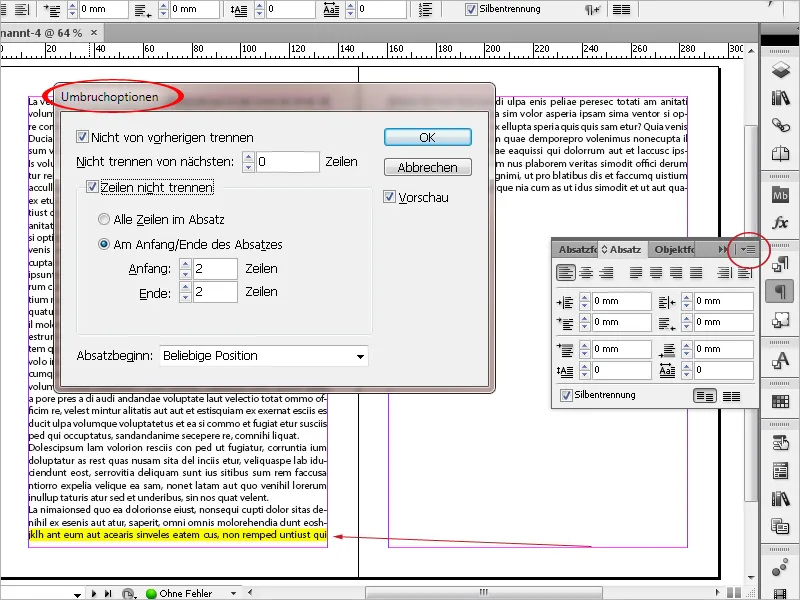The image size is (800, 600).
Task: Open the Pages panel icon in the dock
Action: click(780, 153)
